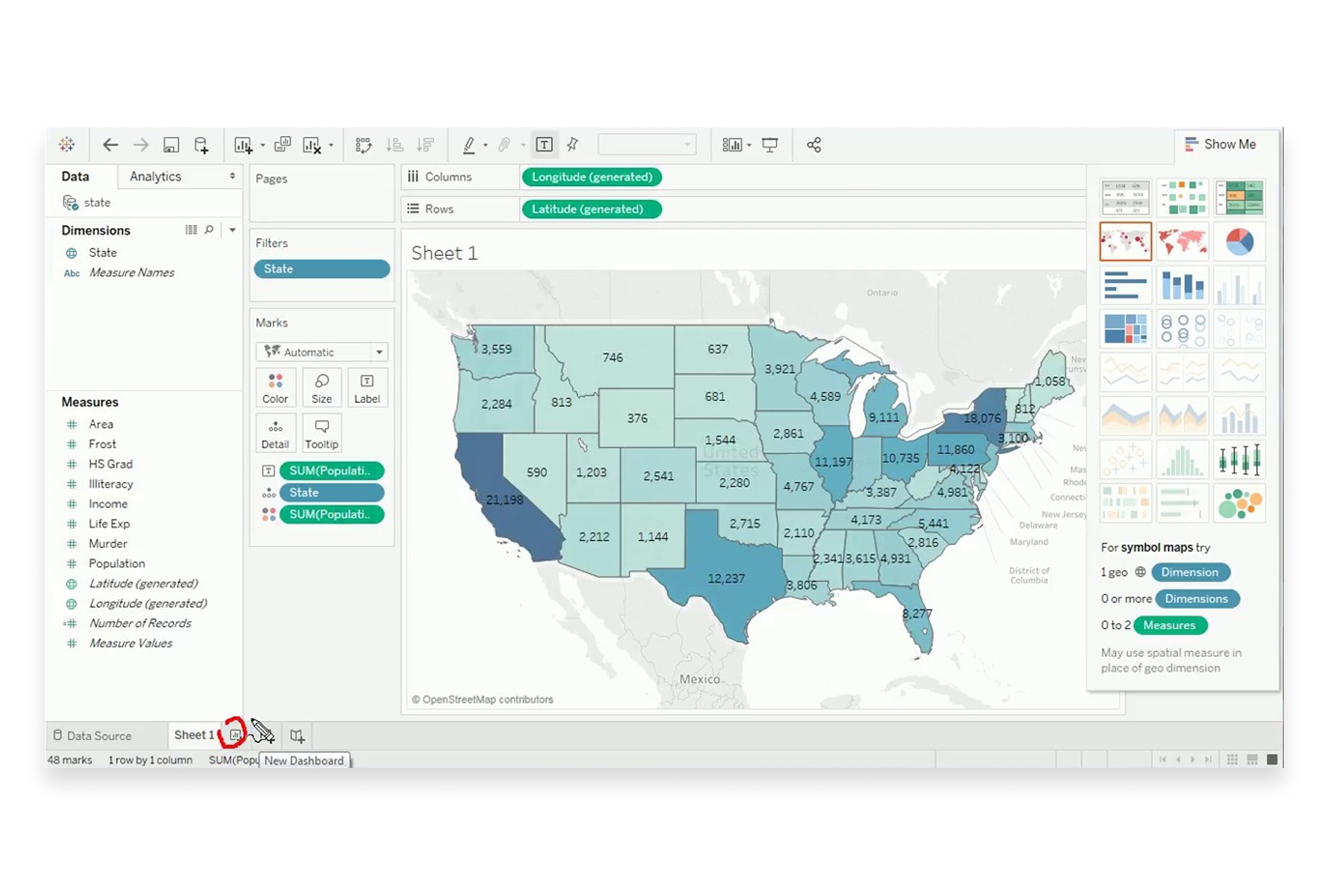Screen dimensions: 1330x896
Task: Select the New Worksheet icon
Action: coord(243,144)
